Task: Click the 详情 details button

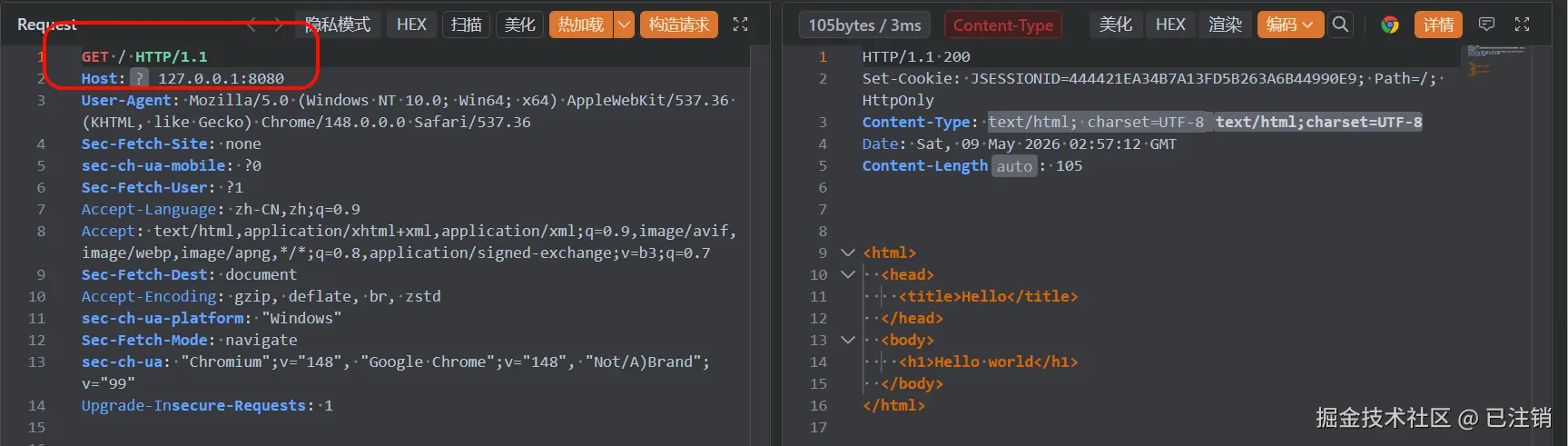Action: (x=1438, y=25)
